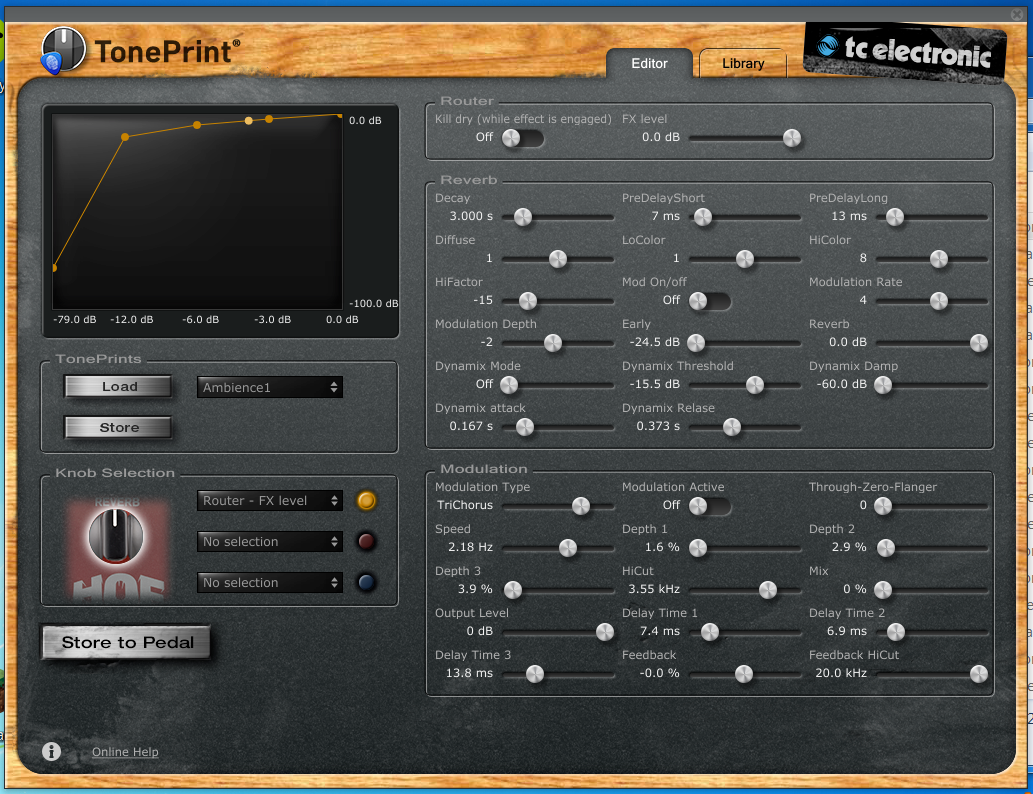
Task: Click the Feedback HiCut value 20.0 kHz
Action: point(841,673)
